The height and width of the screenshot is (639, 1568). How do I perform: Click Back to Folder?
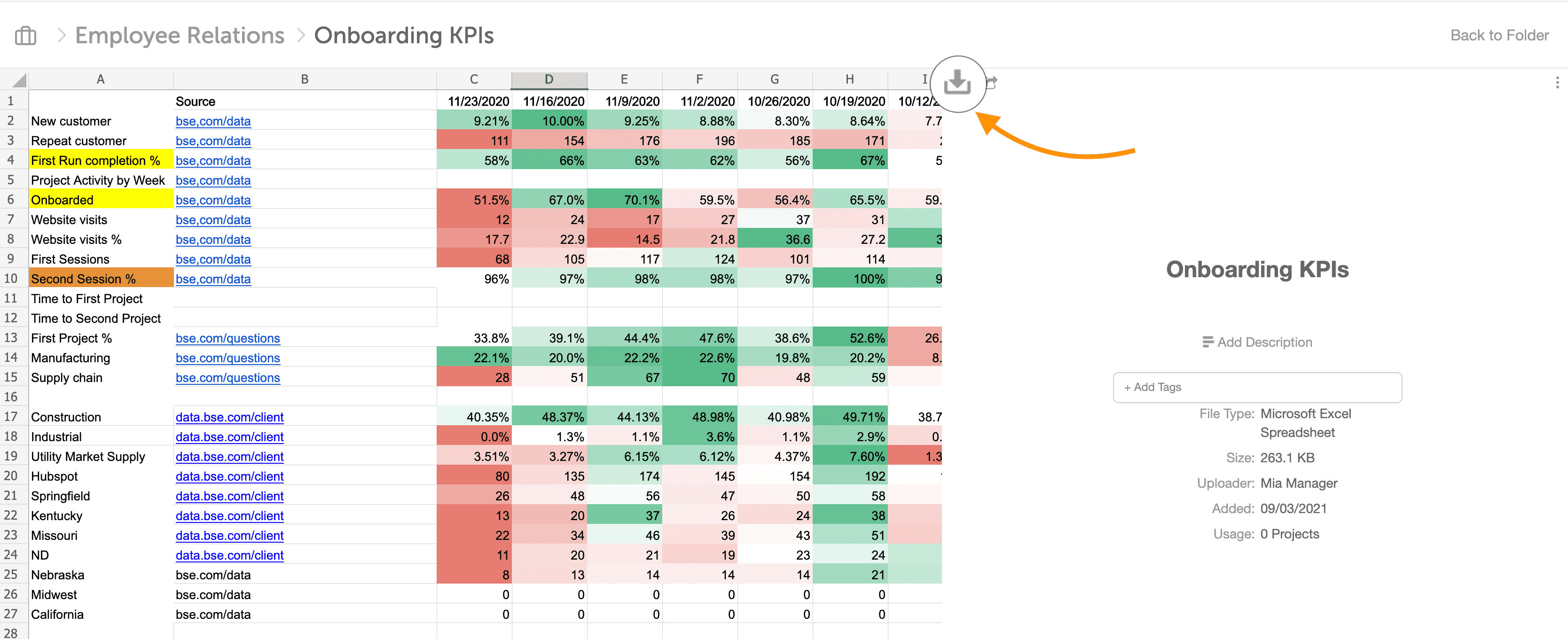[x=1499, y=35]
